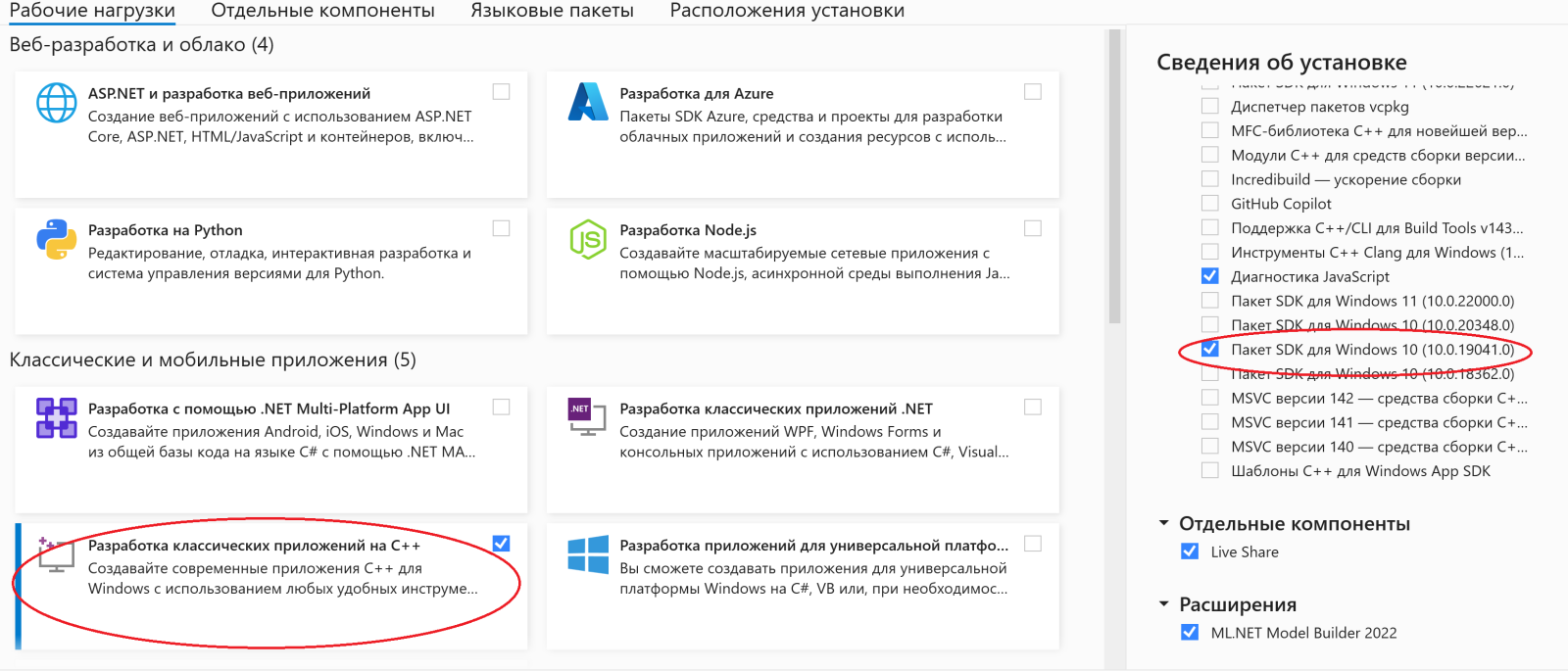Click 'Разработка на Python' title

click(166, 230)
